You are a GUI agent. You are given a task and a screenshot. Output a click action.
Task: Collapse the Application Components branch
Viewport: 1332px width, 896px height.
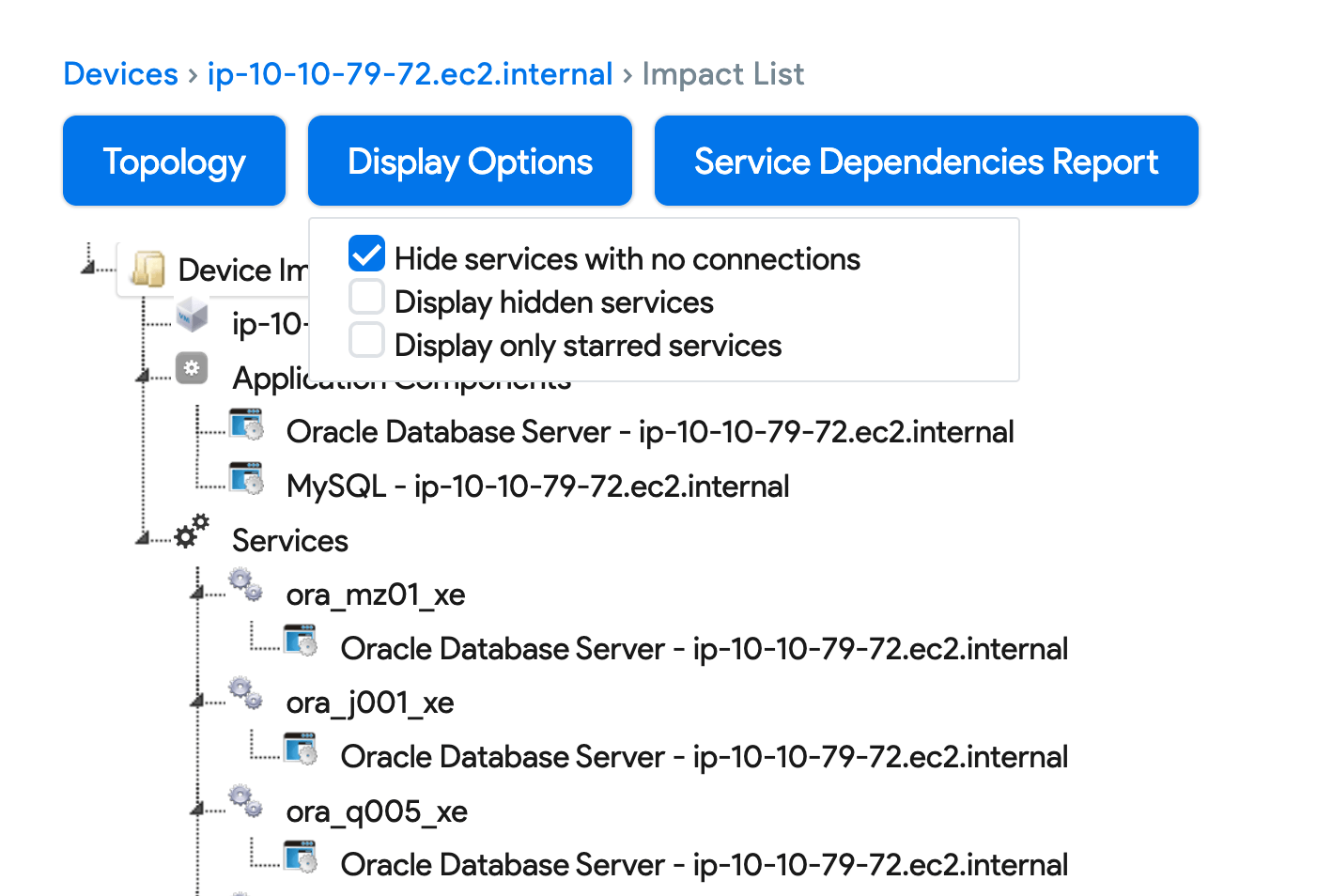click(x=143, y=375)
